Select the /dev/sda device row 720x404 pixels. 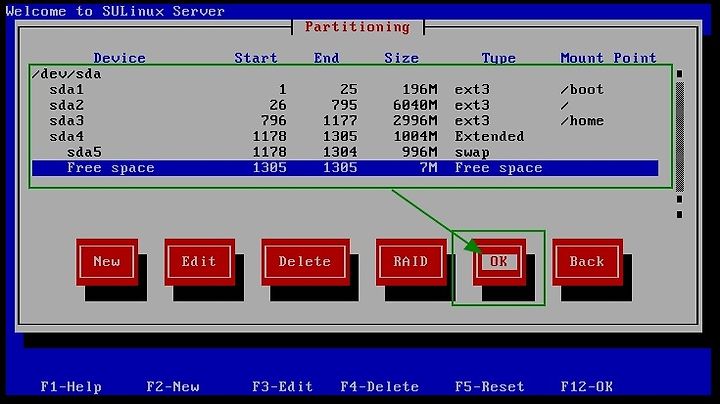pos(345,74)
